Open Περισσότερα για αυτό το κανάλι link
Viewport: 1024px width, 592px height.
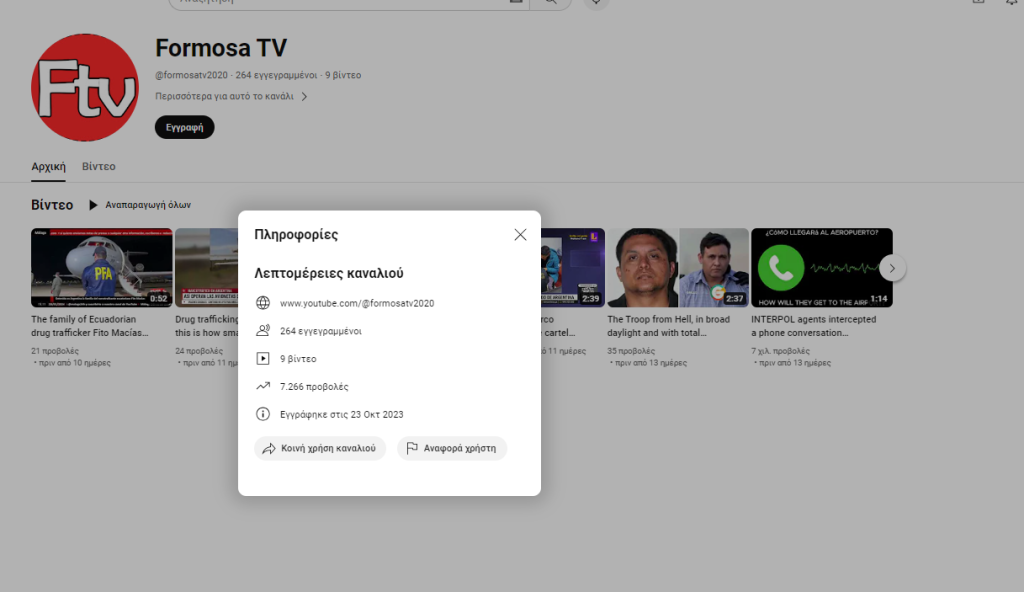tap(224, 96)
